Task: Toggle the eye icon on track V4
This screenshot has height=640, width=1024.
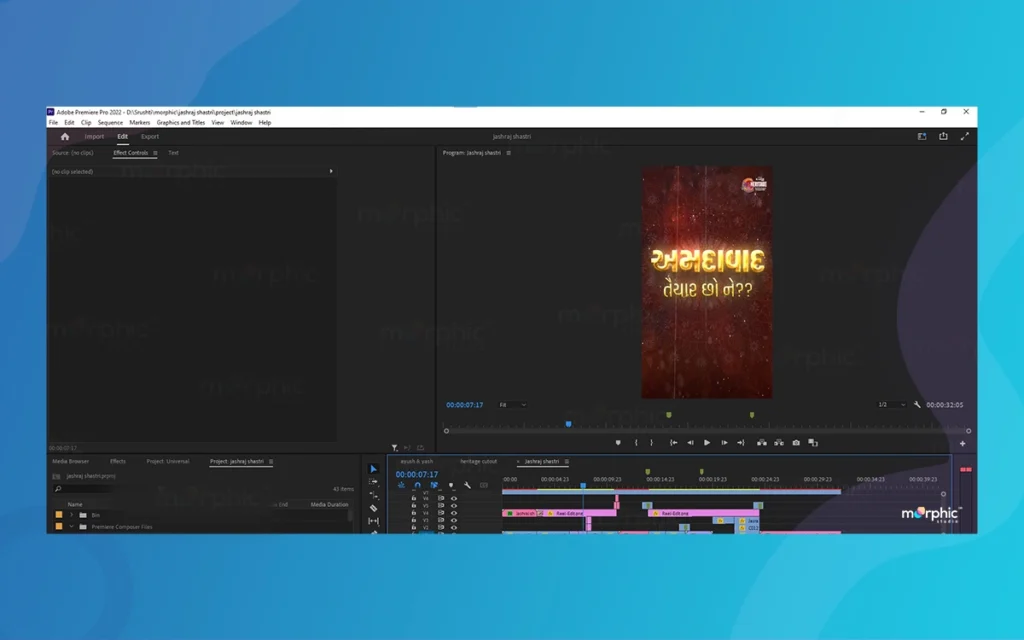Action: 454,513
